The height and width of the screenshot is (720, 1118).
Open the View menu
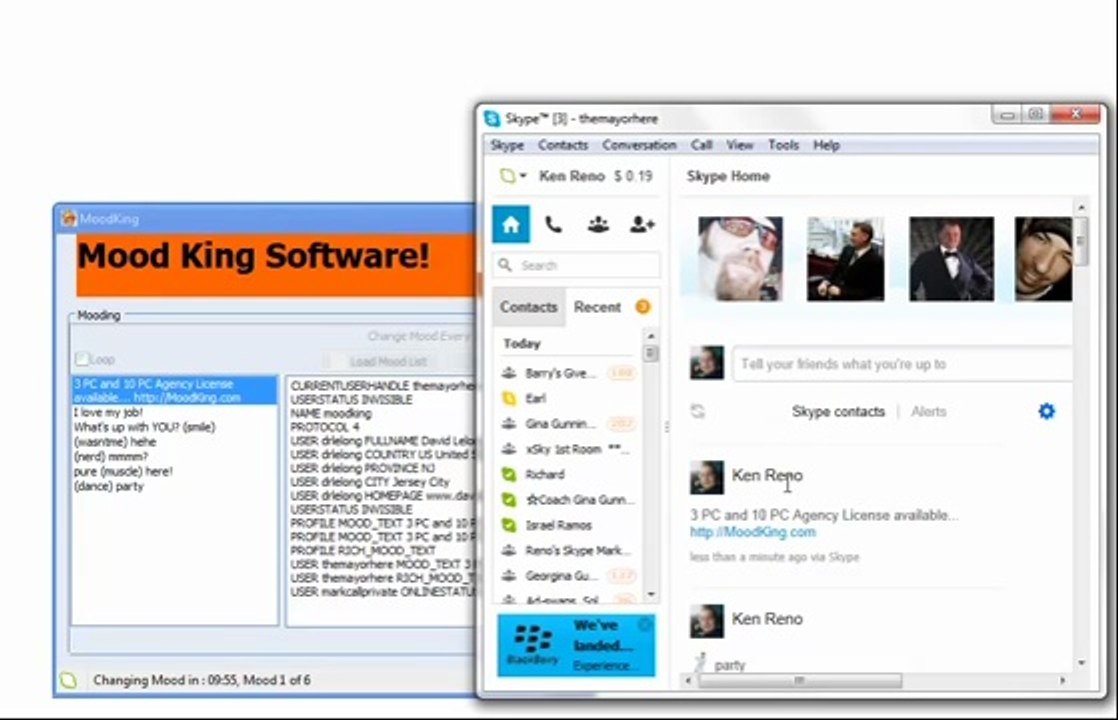[739, 145]
